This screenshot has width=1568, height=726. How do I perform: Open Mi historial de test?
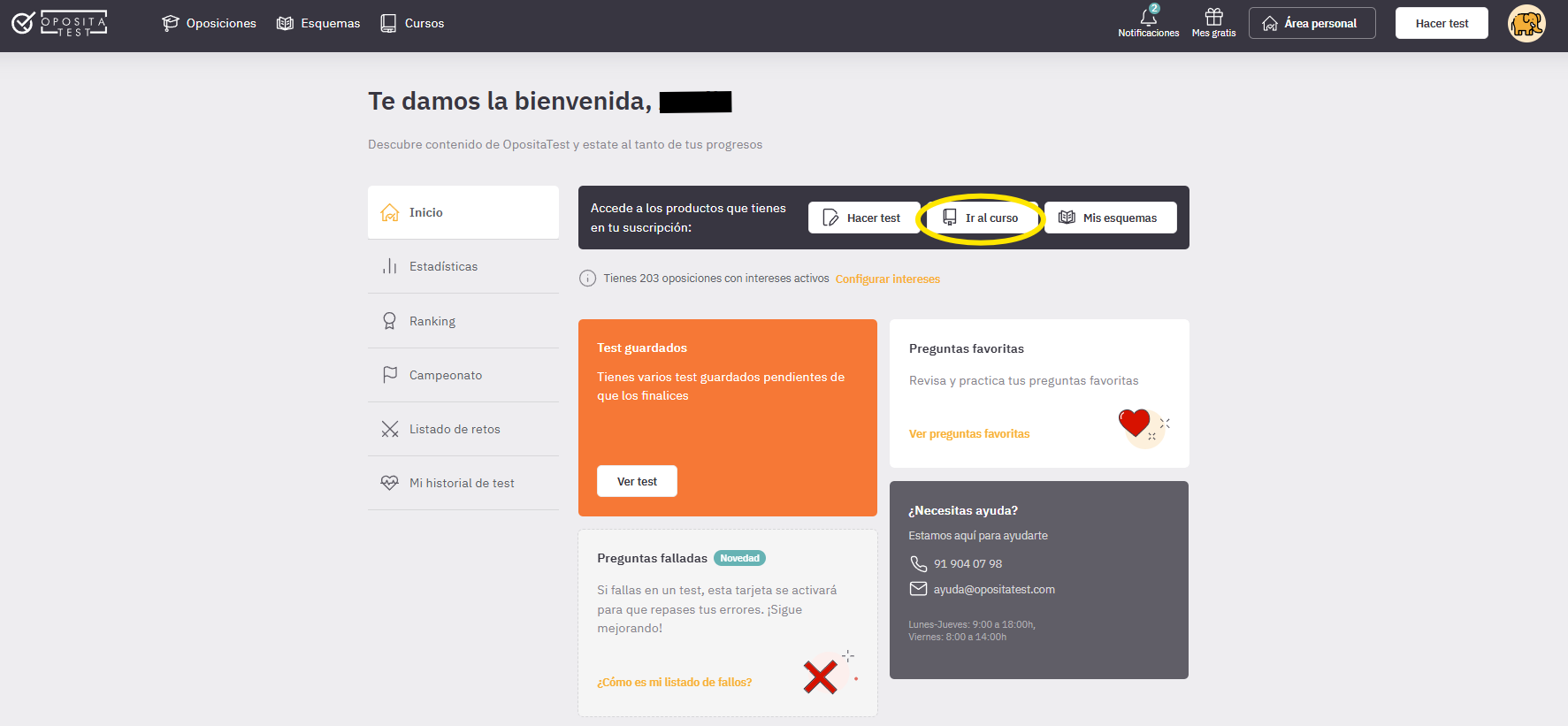click(x=463, y=483)
